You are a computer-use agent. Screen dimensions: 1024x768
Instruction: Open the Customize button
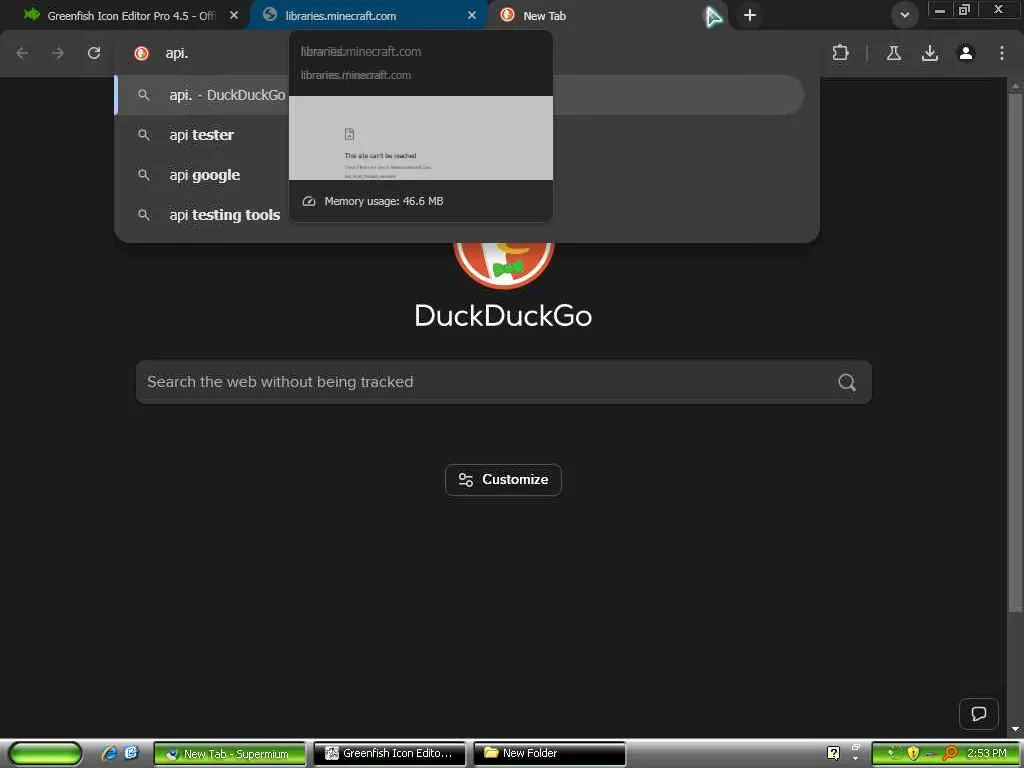point(504,480)
